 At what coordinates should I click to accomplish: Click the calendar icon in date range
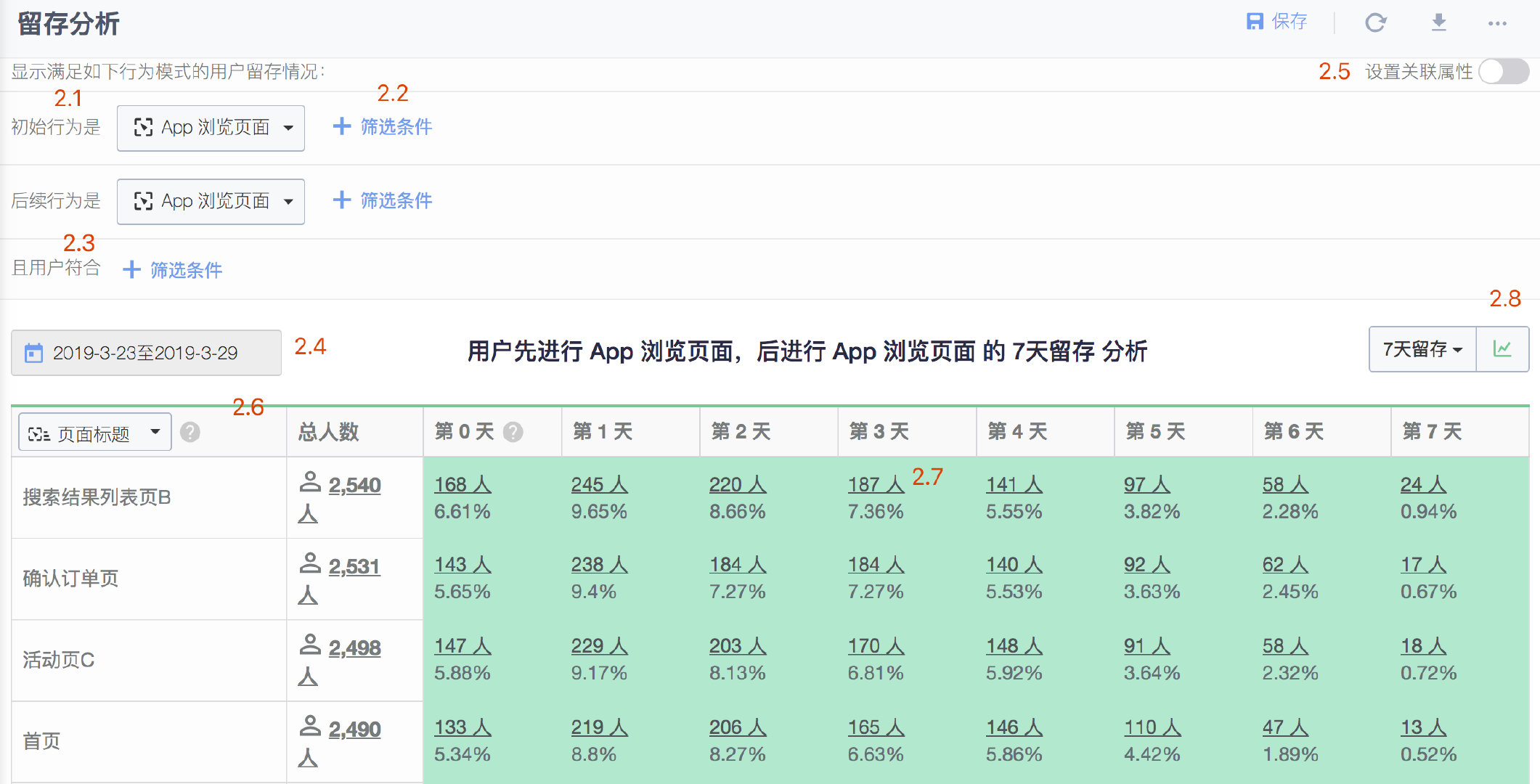(34, 353)
